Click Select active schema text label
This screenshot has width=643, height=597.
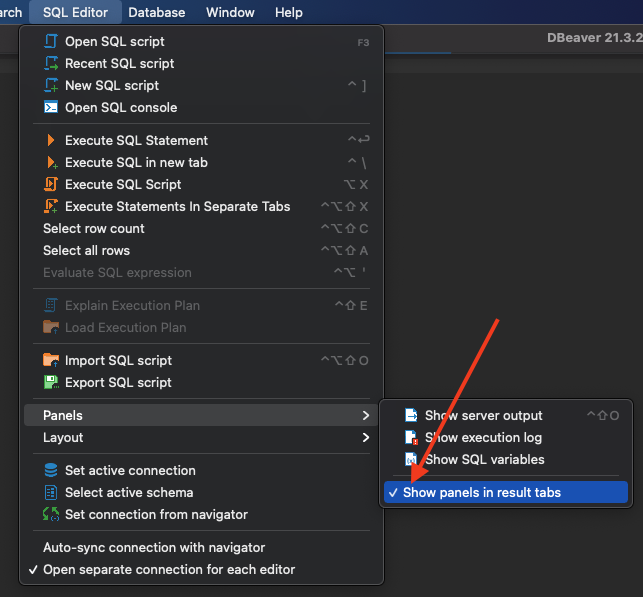(129, 492)
